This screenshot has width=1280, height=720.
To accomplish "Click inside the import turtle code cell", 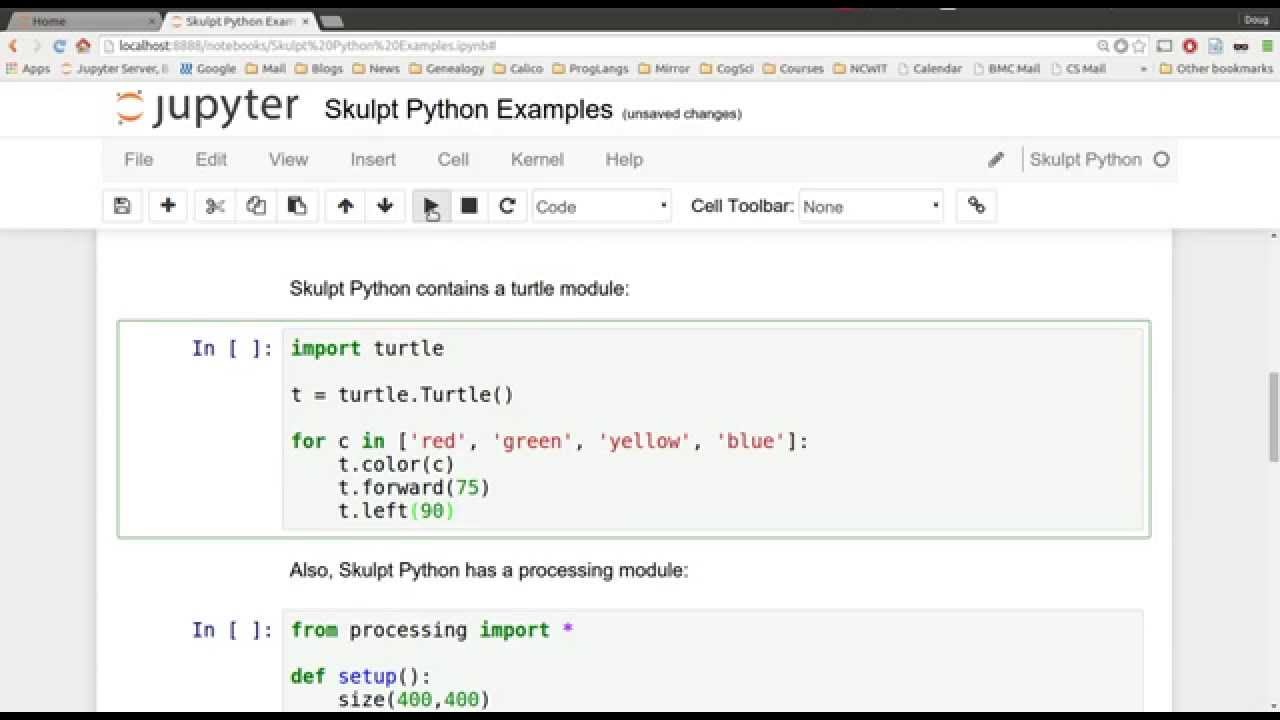I will coord(712,429).
